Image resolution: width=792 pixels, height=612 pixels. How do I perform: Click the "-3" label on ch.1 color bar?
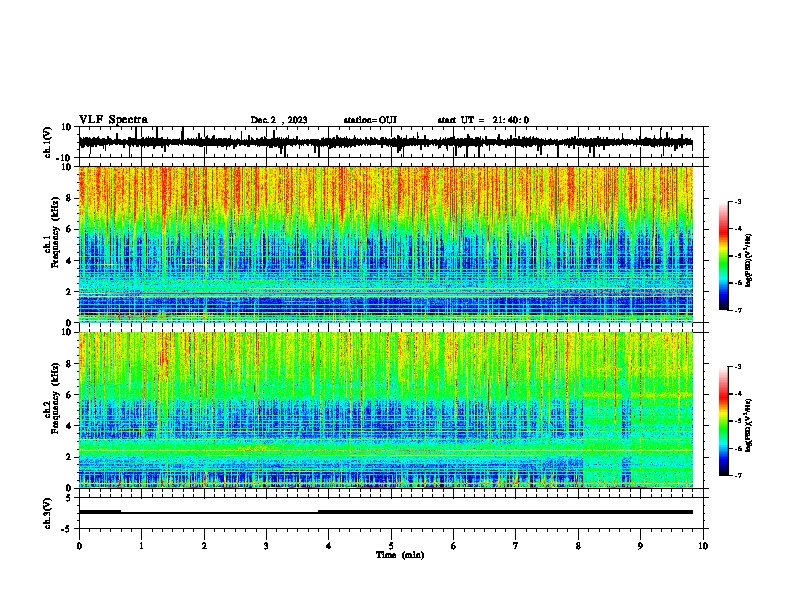point(737,201)
